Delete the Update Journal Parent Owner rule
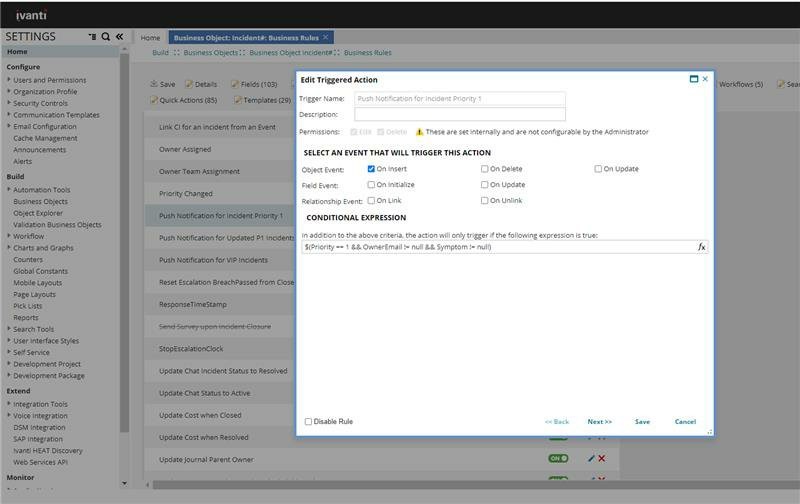800x504 pixels. coord(602,458)
